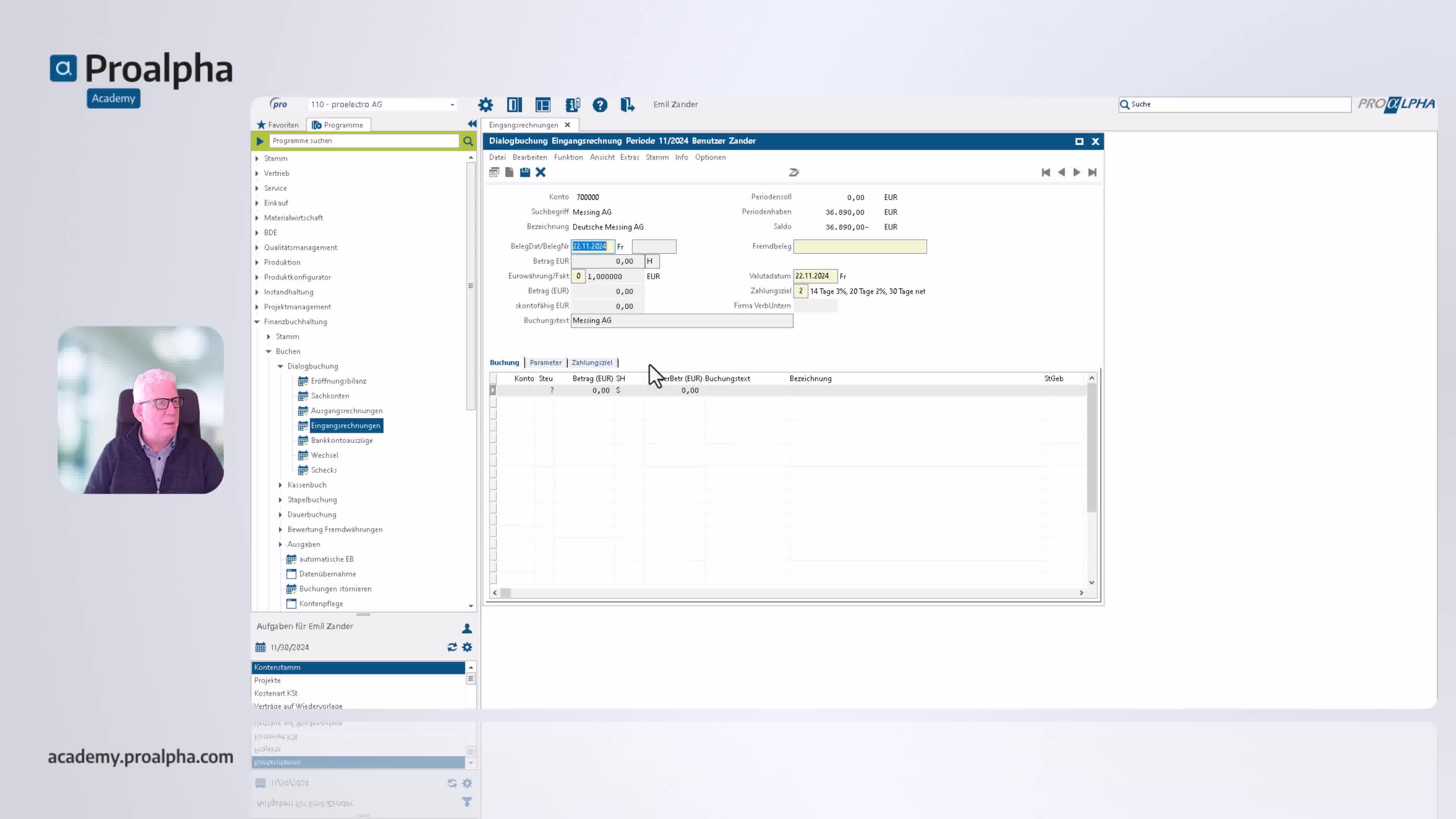Collapse the Finanzbuchhaltung tree node
This screenshot has height=819, width=1456.
coord(257,322)
